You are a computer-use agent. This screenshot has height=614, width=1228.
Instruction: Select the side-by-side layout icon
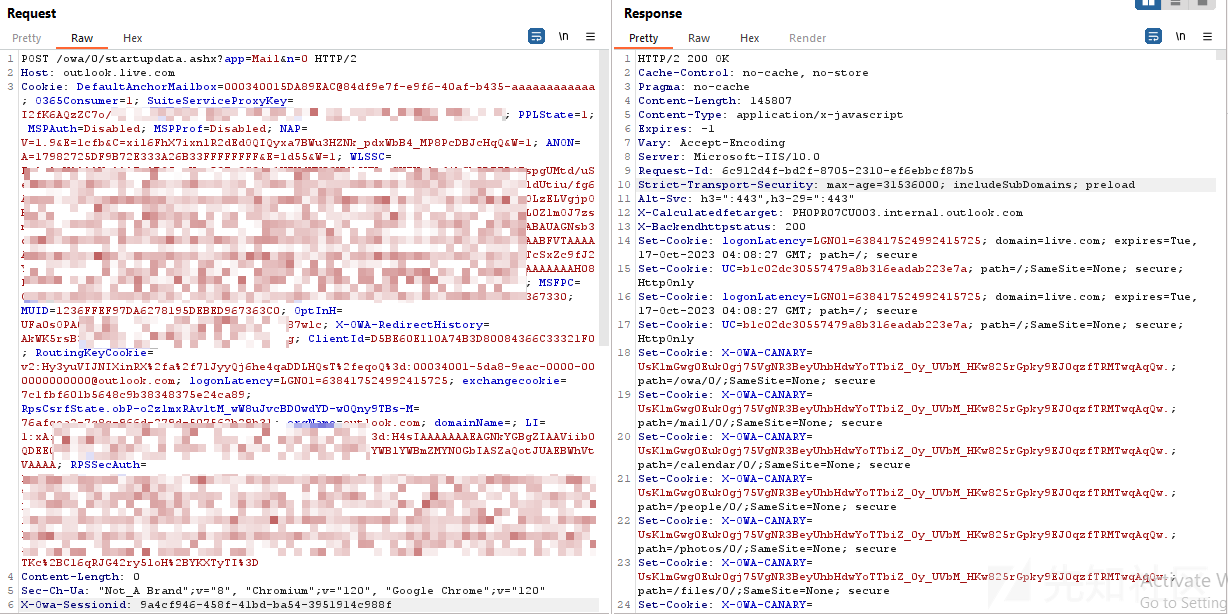(1148, 3)
